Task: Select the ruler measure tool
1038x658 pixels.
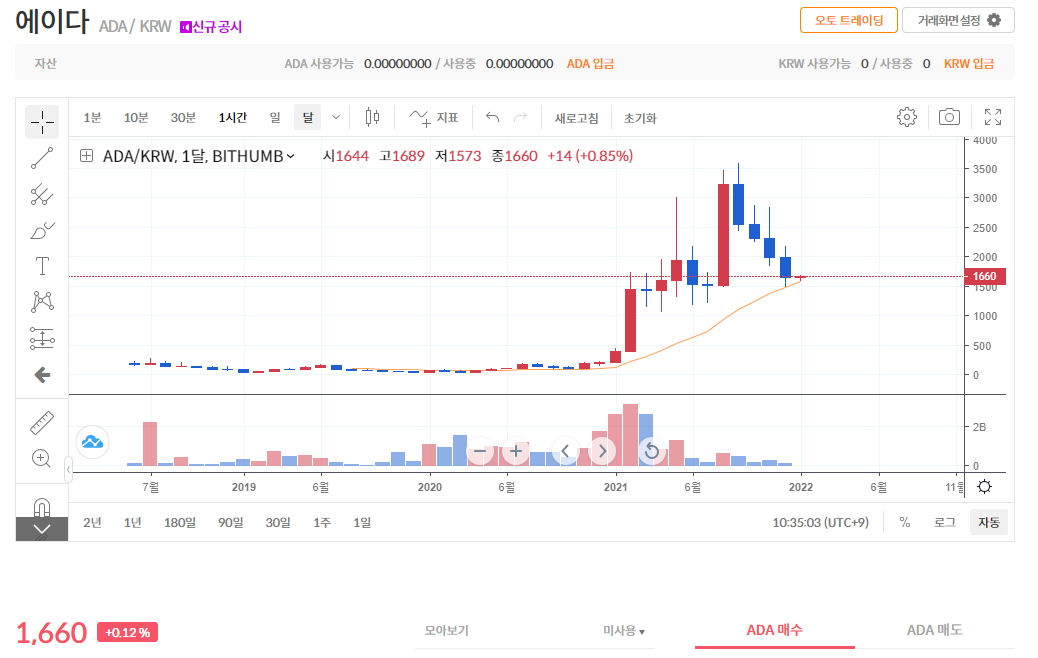Action: 42,423
